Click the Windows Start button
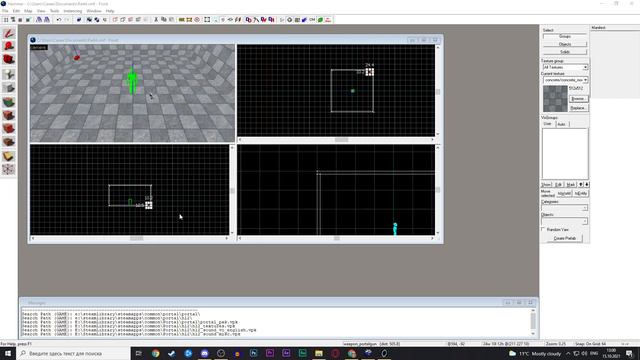The image size is (640, 360). (8, 353)
